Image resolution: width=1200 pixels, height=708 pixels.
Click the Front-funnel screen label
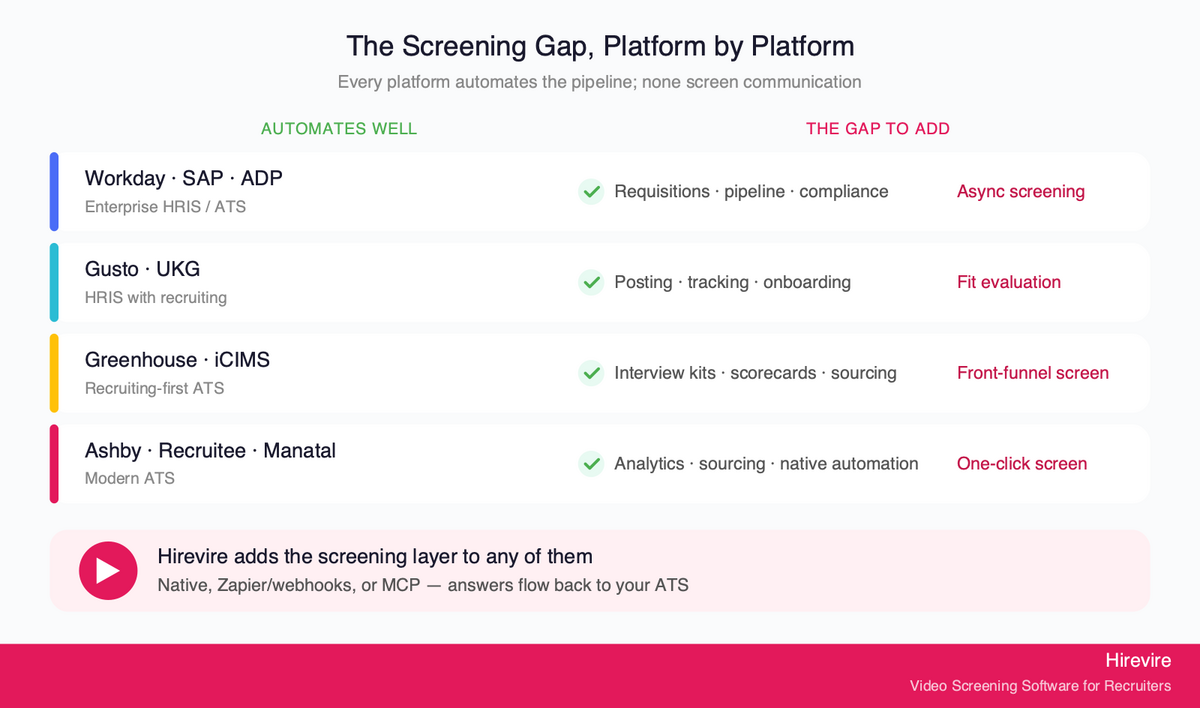tap(1033, 373)
